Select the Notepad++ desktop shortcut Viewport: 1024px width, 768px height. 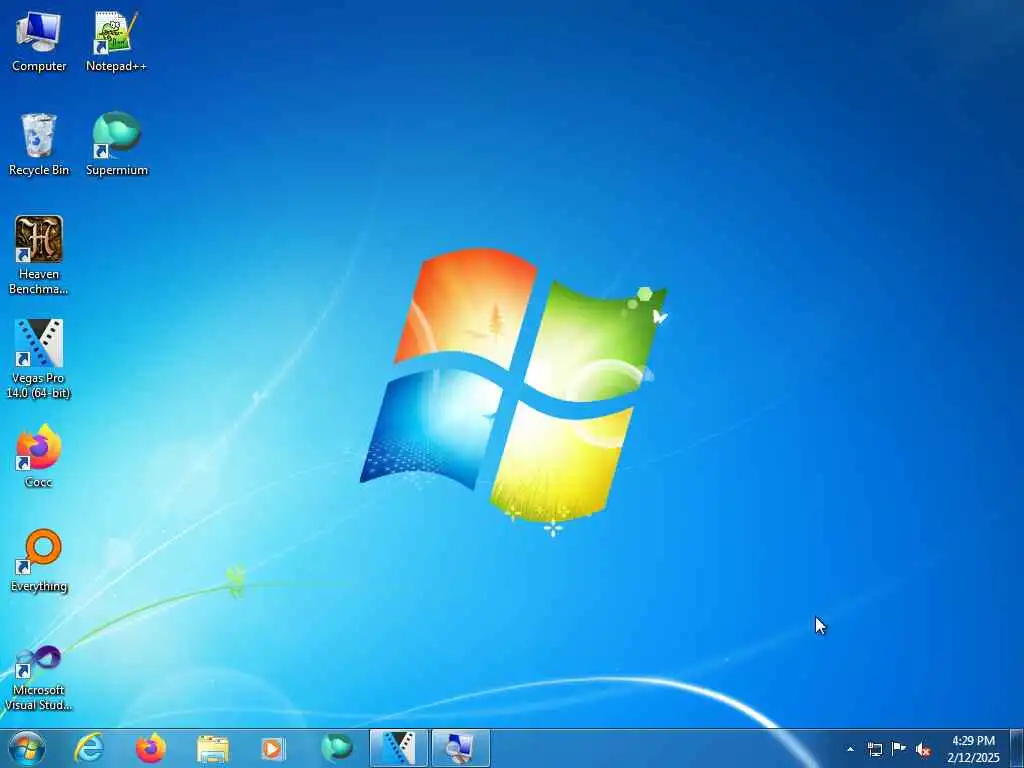pyautogui.click(x=116, y=41)
